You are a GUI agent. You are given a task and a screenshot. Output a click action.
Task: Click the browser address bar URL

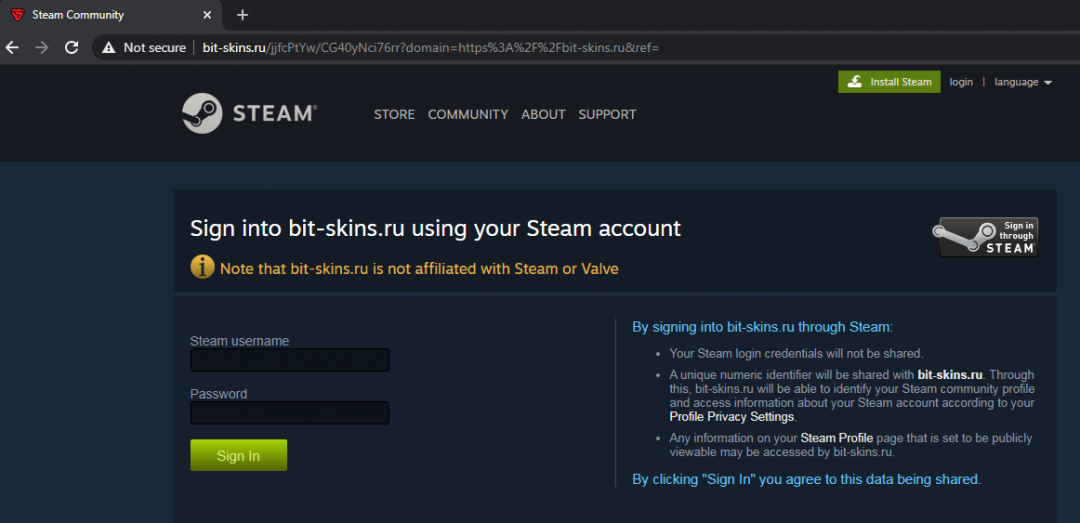click(430, 47)
